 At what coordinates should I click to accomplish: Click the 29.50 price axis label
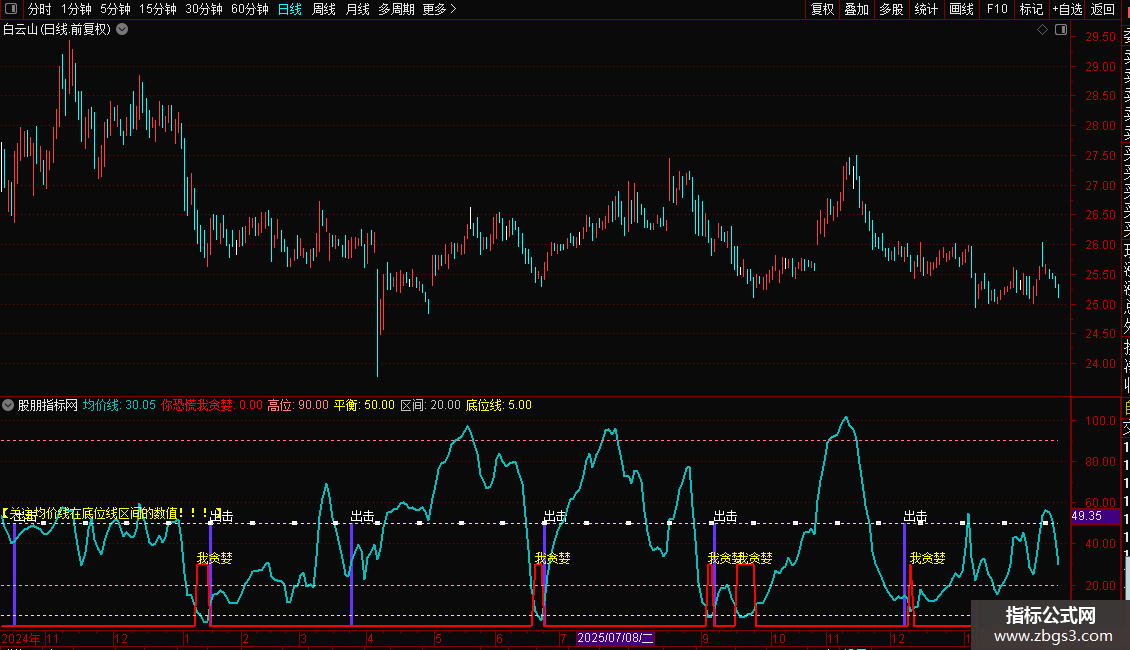[1100, 37]
